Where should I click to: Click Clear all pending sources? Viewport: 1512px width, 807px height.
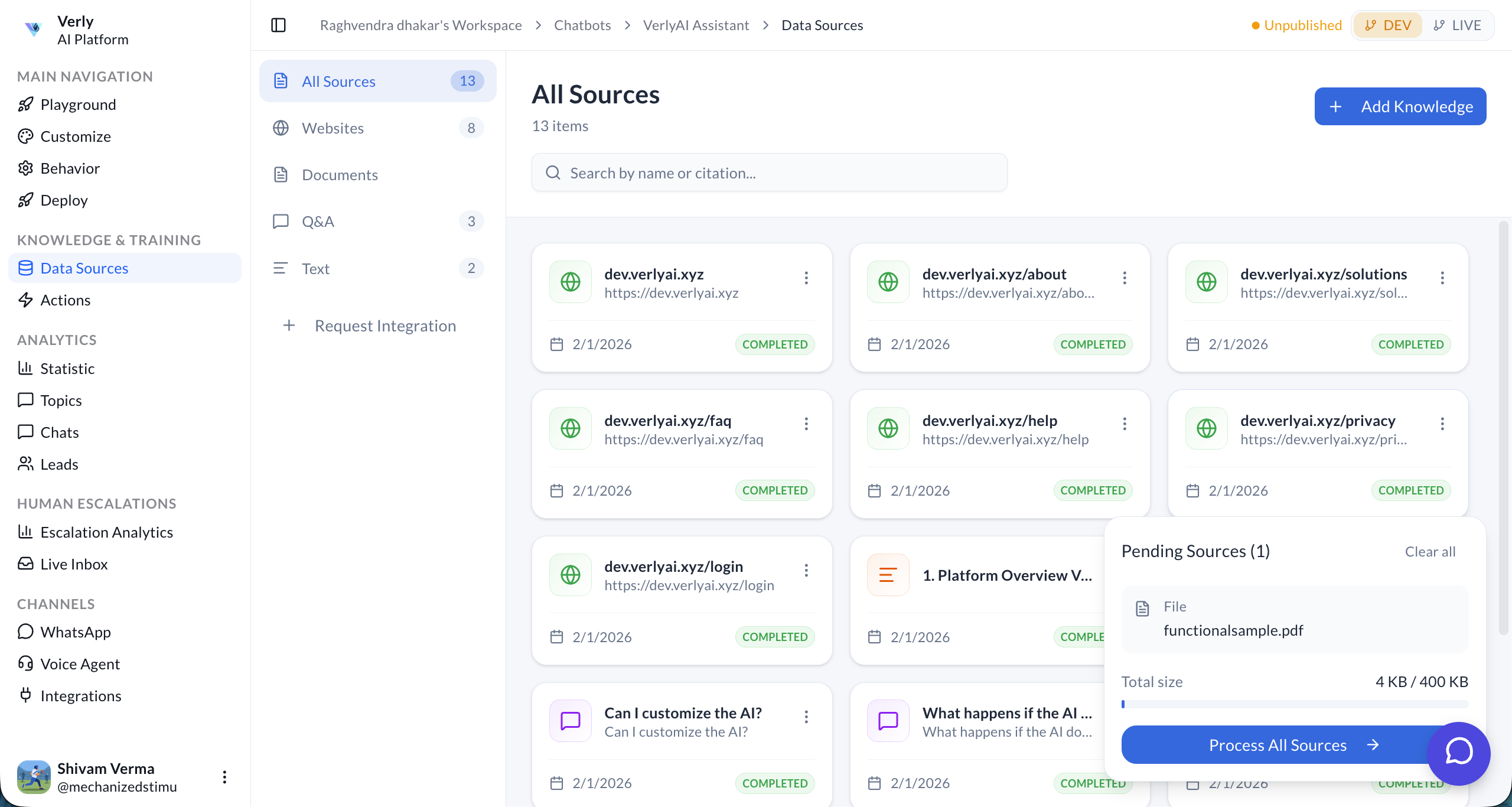click(1430, 552)
